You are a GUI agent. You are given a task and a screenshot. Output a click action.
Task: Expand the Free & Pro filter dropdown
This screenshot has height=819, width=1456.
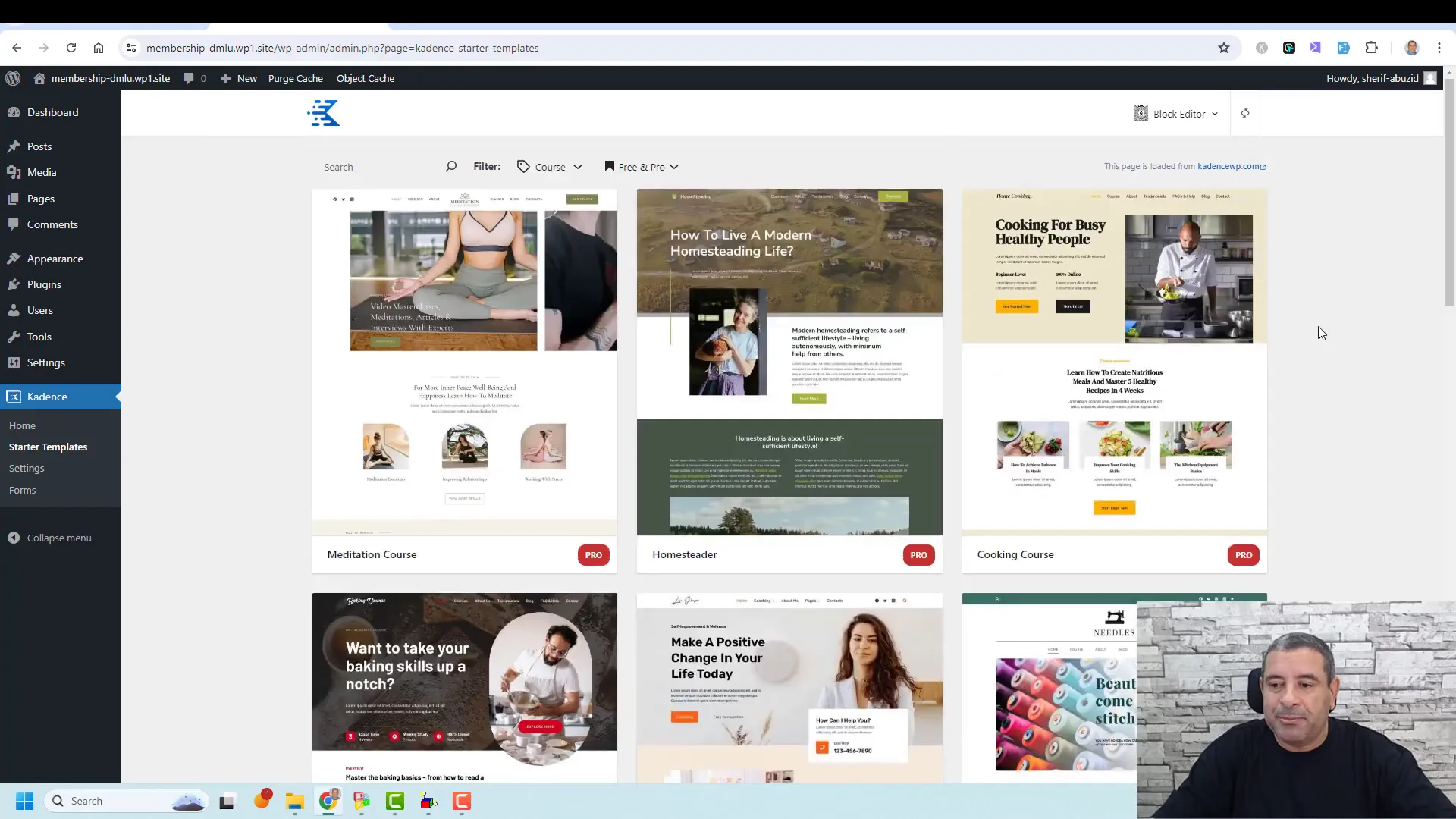642,167
